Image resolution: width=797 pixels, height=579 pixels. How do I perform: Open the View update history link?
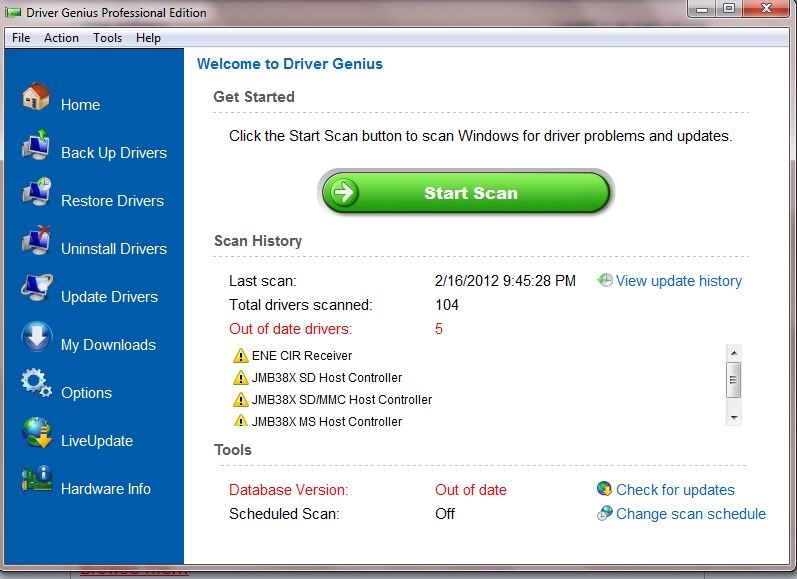pyautogui.click(x=679, y=281)
